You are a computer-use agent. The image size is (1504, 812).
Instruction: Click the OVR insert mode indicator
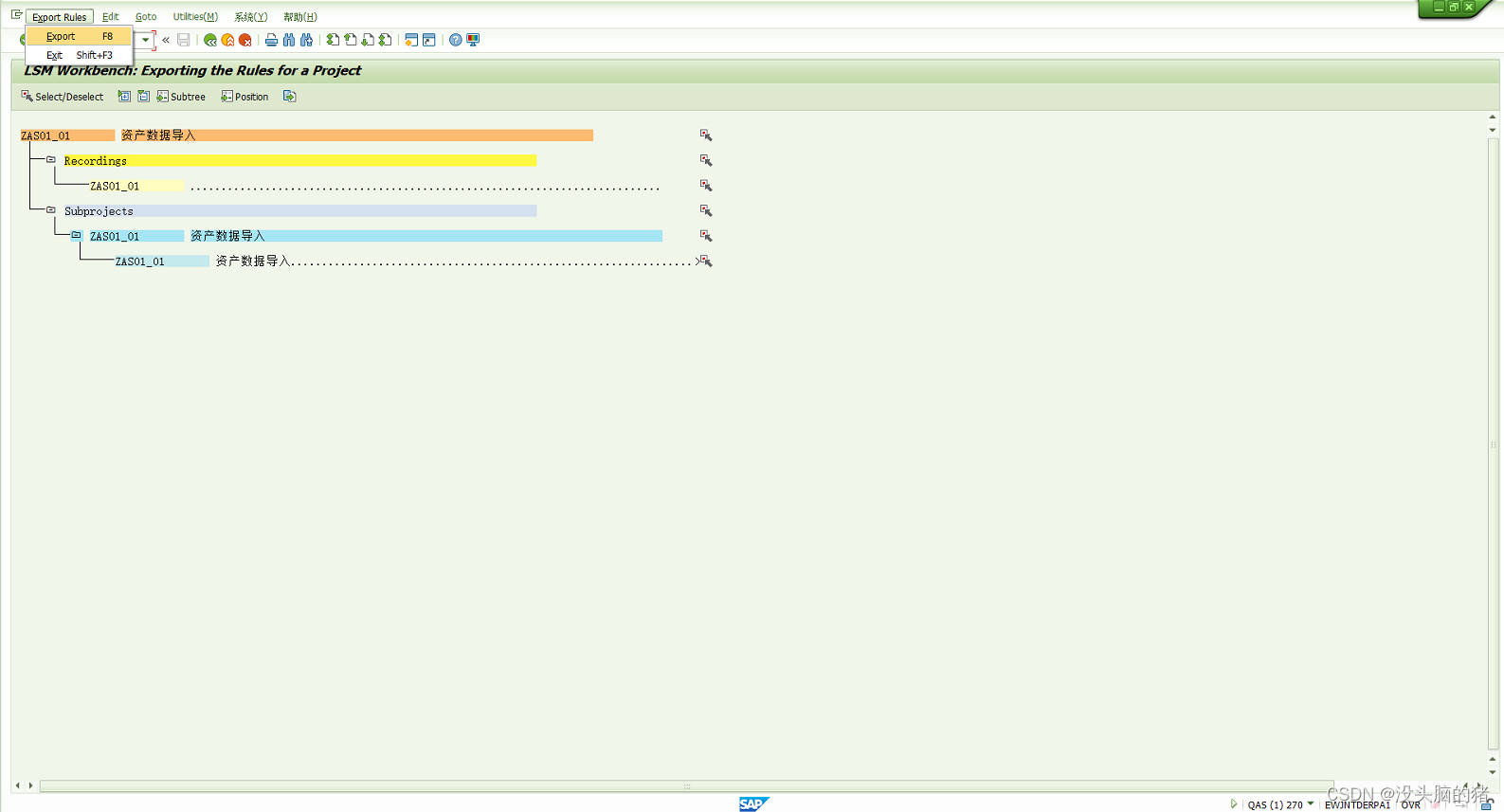[1410, 804]
